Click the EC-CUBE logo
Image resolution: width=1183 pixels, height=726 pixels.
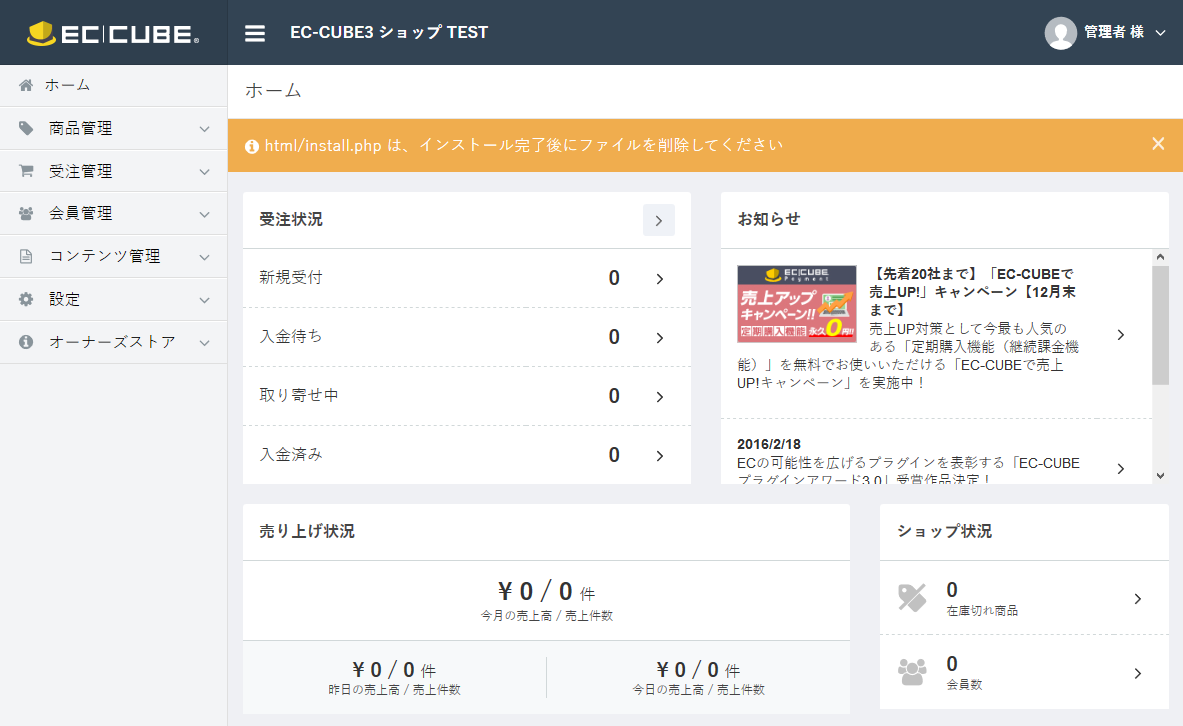113,32
